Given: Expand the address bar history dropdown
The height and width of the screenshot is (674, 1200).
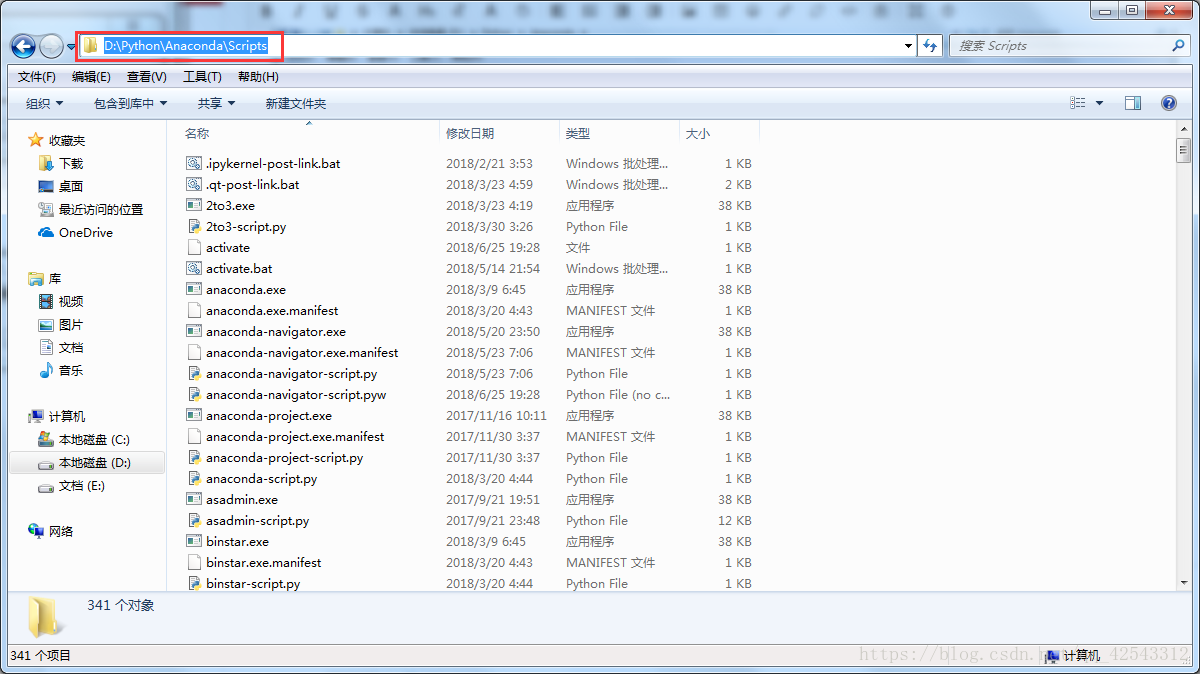Looking at the screenshot, I should pos(908,46).
